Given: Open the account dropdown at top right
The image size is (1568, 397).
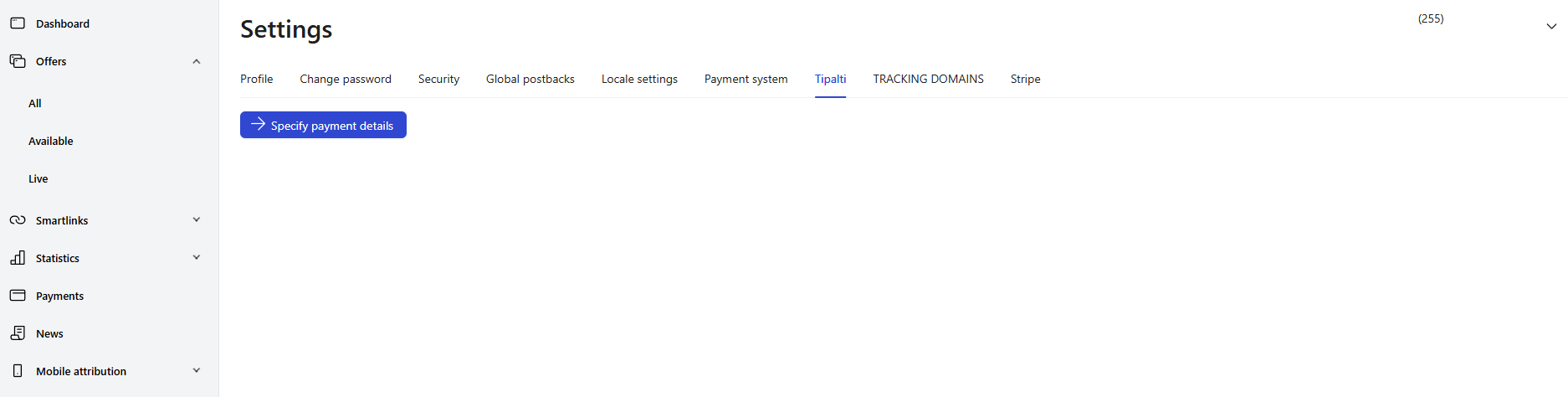Looking at the screenshot, I should click(1550, 26).
